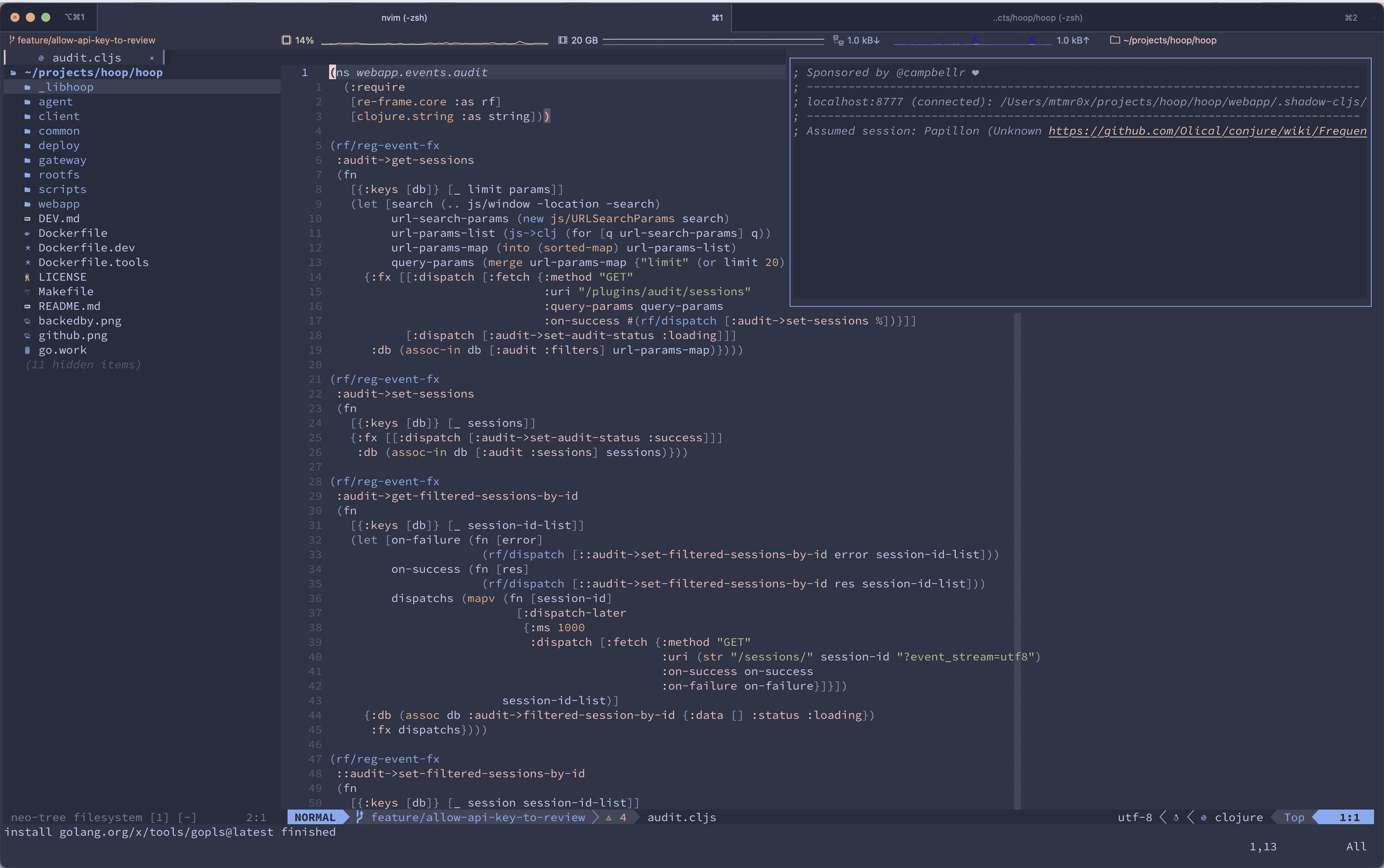Click the Docker icon next to Dockerfile
Image resolution: width=1384 pixels, height=868 pixels.
pyautogui.click(x=27, y=233)
